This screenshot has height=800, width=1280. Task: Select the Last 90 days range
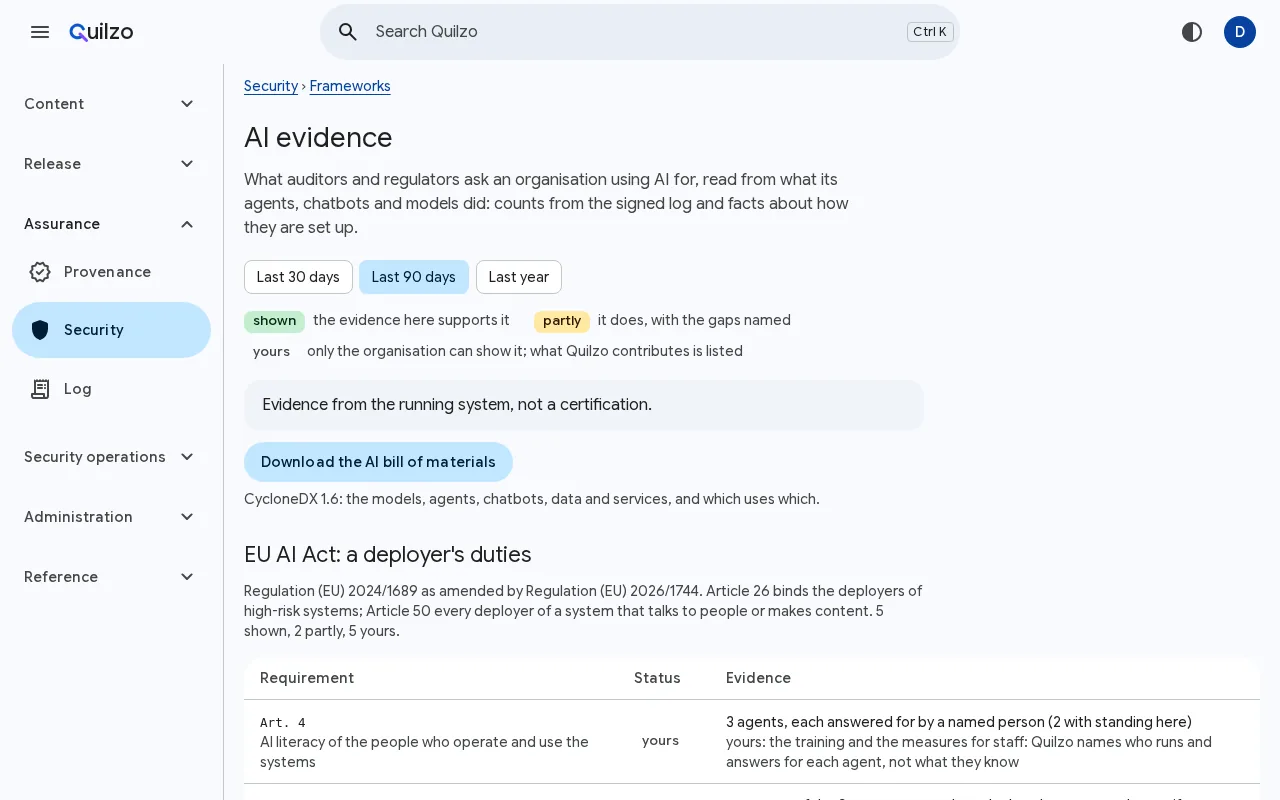414,277
